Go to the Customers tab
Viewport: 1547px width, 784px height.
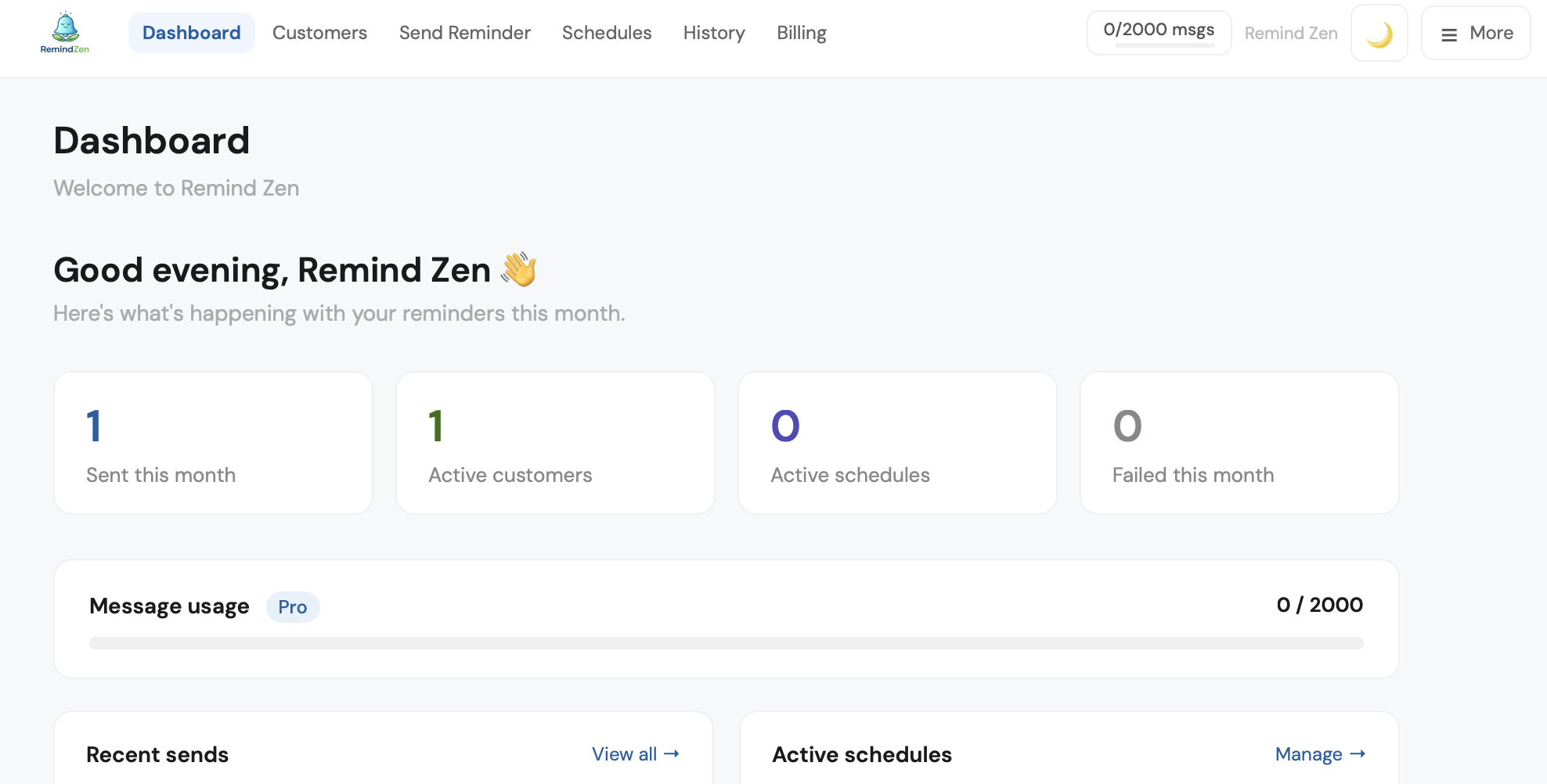[x=319, y=33]
